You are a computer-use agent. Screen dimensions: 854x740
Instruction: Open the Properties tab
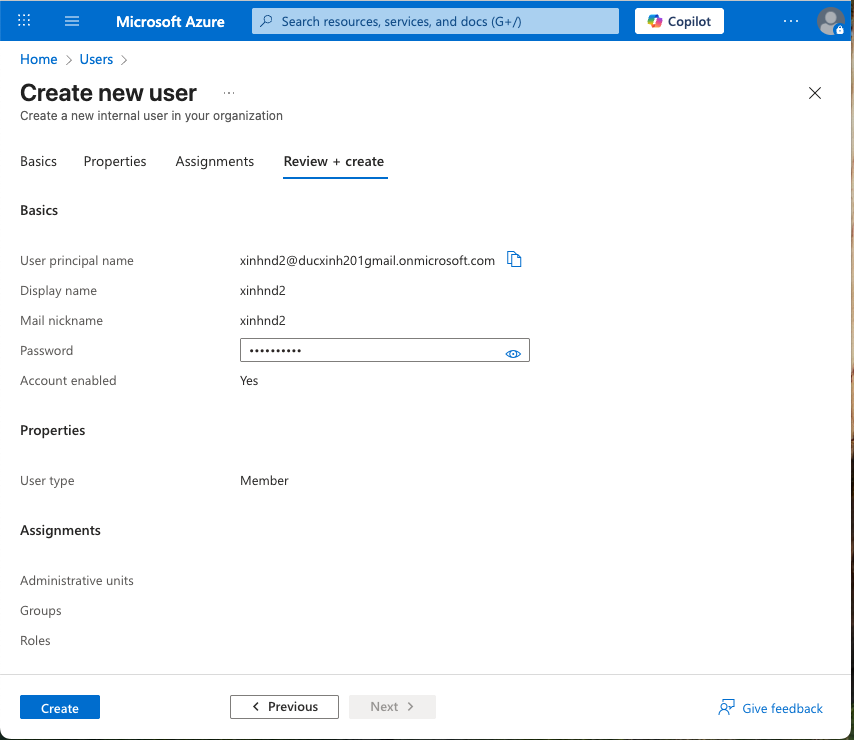click(114, 161)
